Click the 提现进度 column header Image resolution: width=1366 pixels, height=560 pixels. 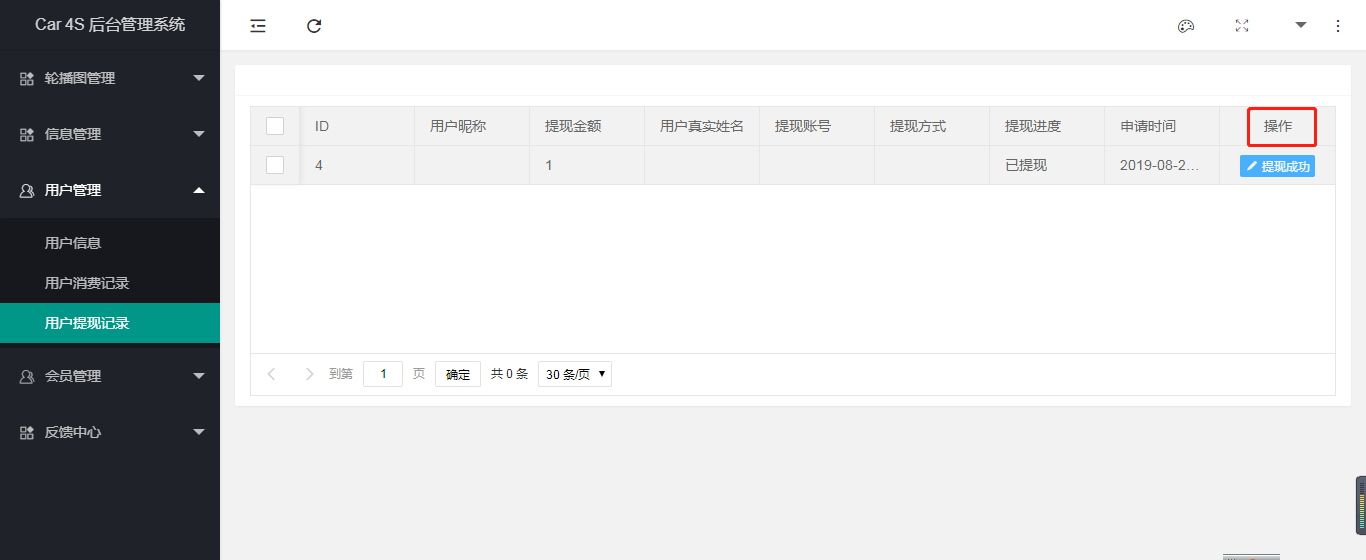pyautogui.click(x=1047, y=126)
